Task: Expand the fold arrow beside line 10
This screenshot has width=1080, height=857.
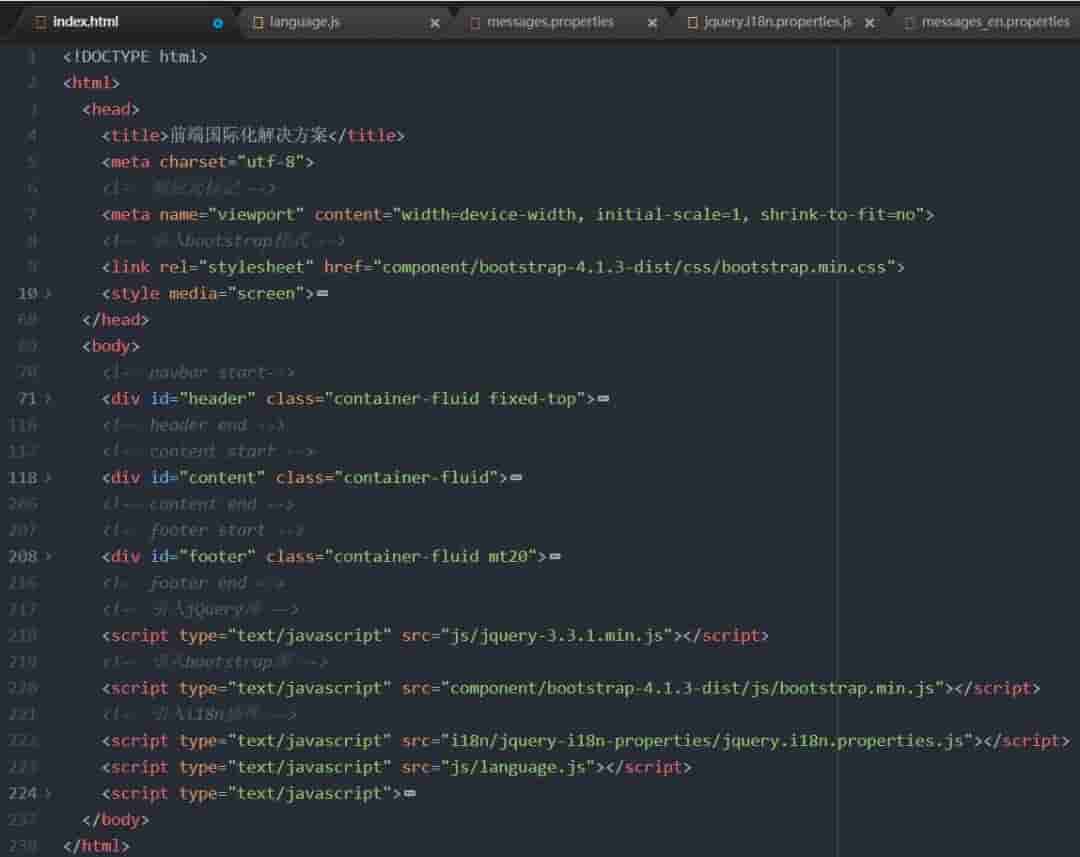Action: point(48,294)
